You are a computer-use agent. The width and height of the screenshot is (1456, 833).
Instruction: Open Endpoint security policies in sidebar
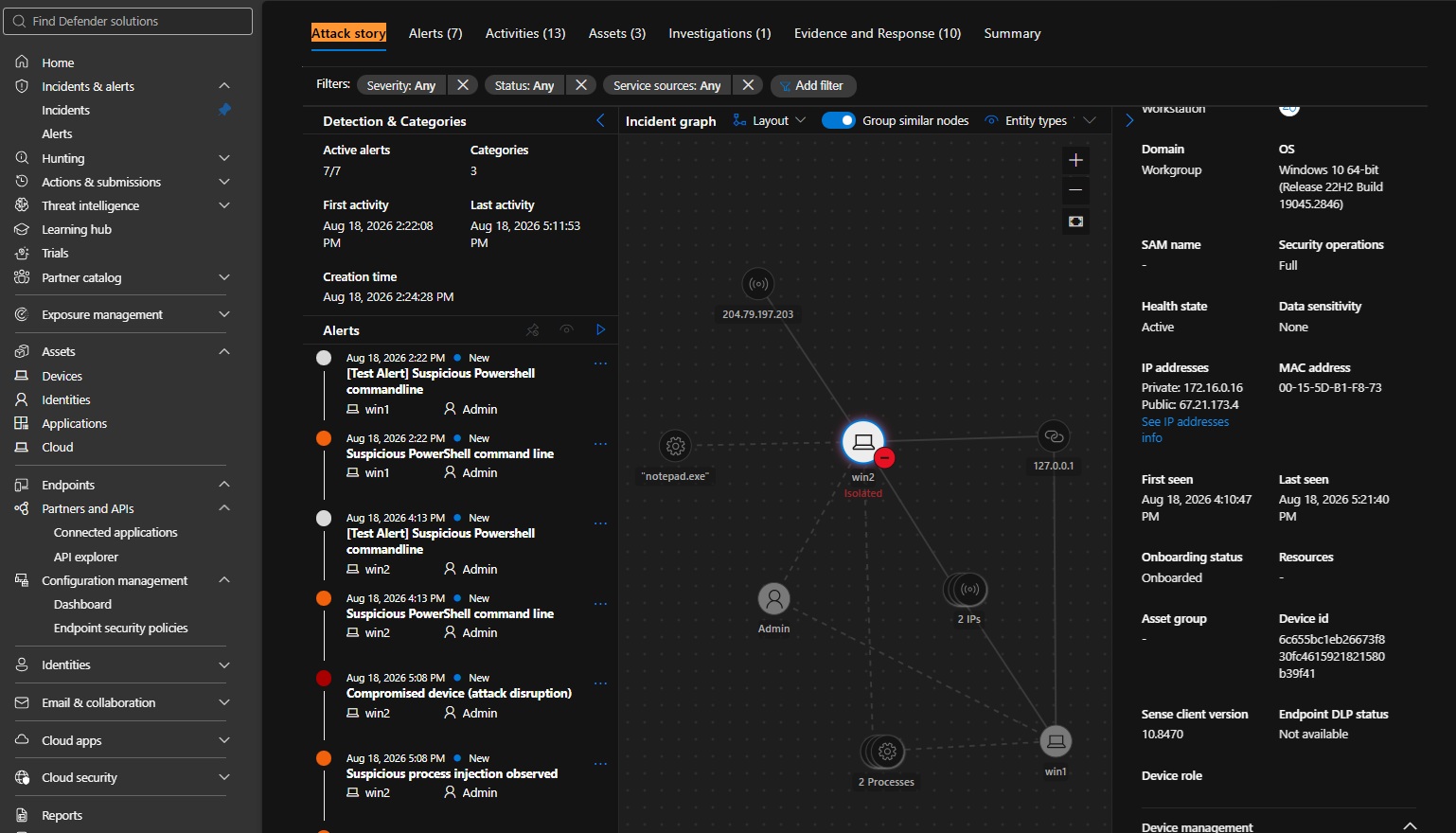click(121, 629)
